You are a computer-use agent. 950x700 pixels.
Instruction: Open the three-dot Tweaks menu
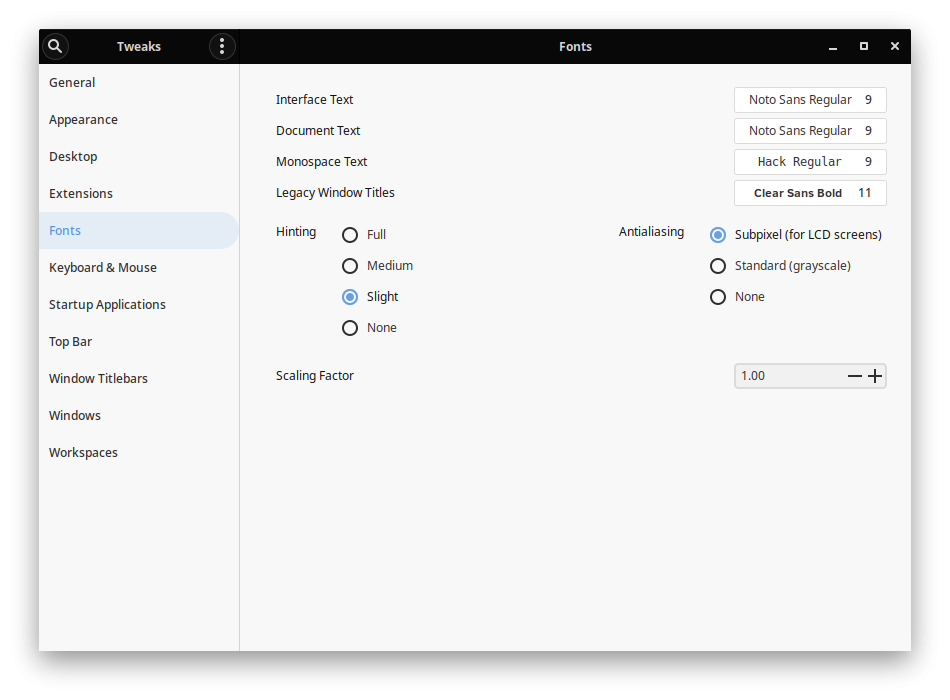tap(222, 46)
